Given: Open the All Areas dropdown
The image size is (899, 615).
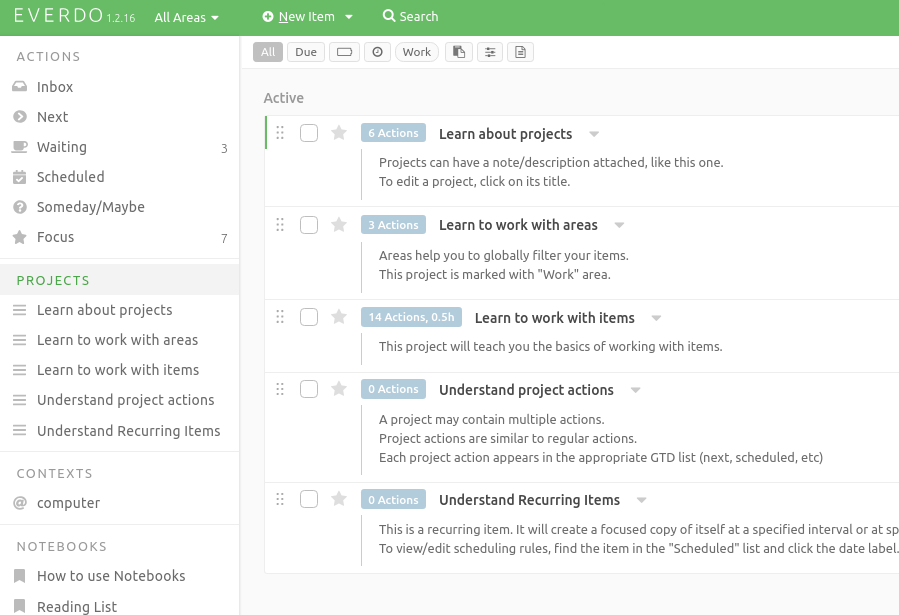Looking at the screenshot, I should click(x=186, y=17).
